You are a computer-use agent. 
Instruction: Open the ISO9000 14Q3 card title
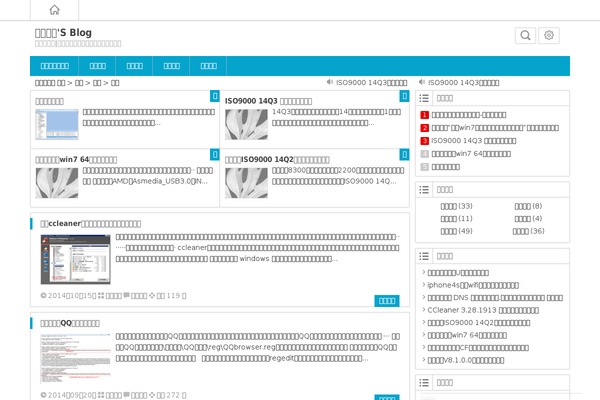tap(268, 101)
